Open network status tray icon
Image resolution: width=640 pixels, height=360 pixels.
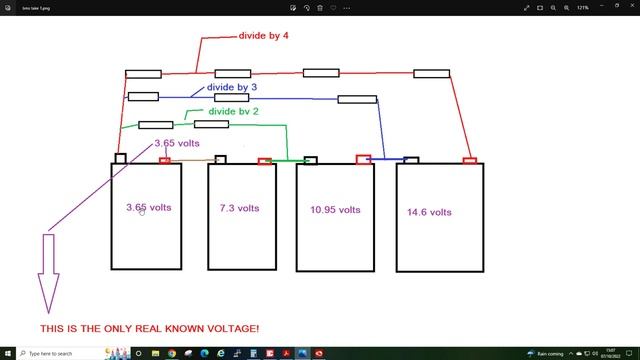click(x=587, y=353)
